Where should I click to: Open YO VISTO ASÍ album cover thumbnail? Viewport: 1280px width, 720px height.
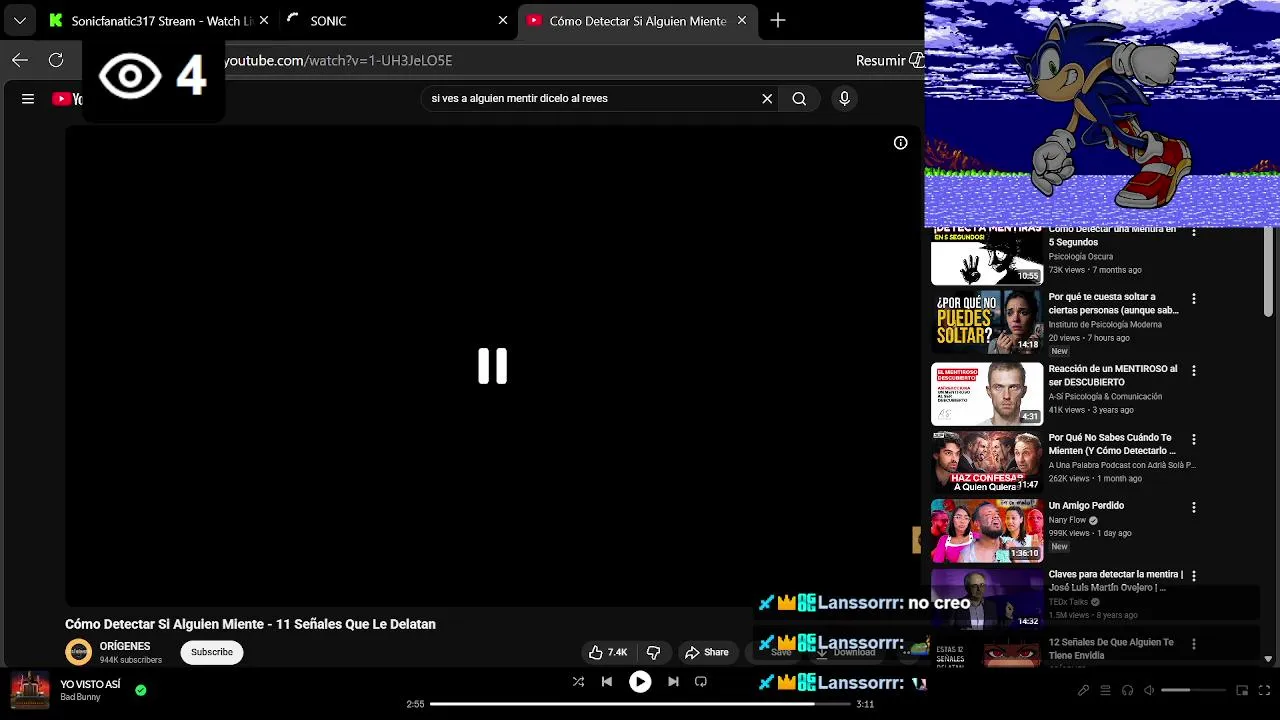30,690
